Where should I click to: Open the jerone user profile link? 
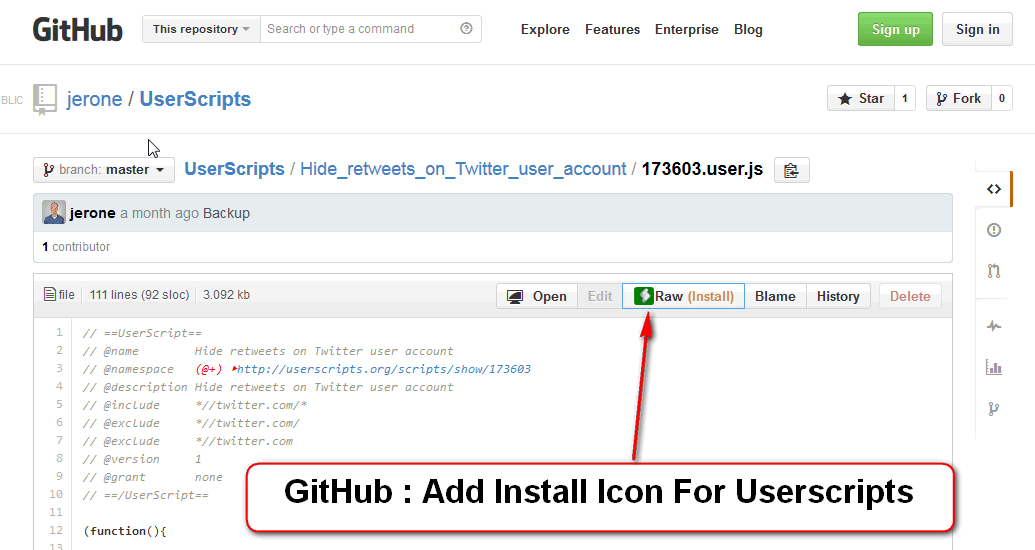(x=94, y=99)
